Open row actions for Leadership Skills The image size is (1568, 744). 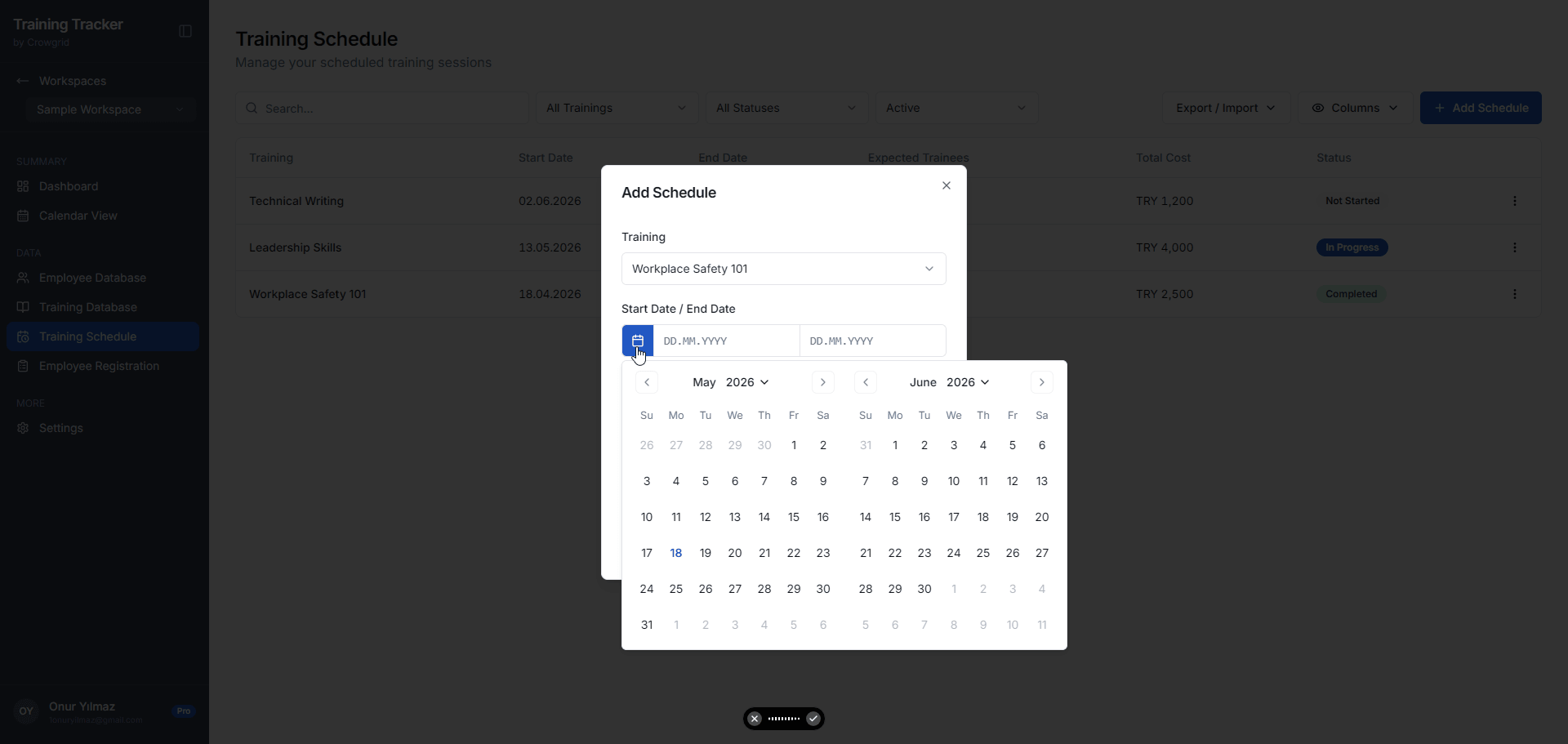(1515, 247)
